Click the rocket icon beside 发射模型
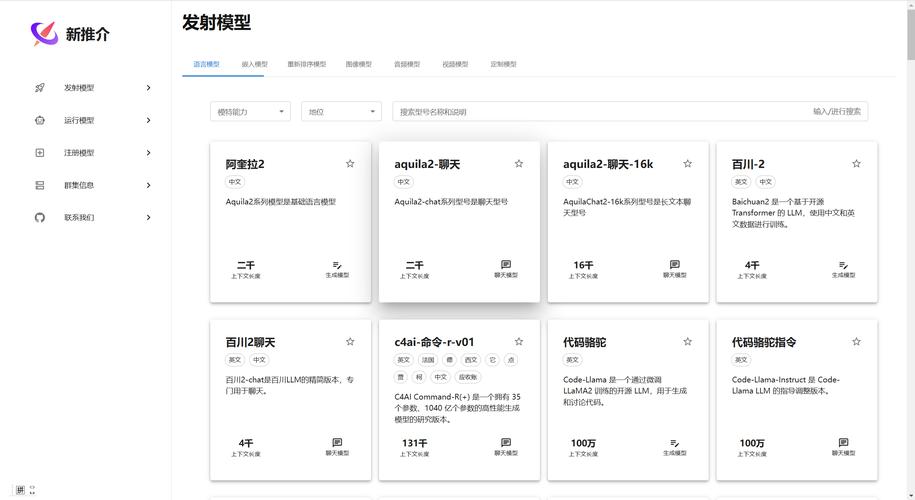Image resolution: width=915 pixels, height=500 pixels. tap(40, 88)
